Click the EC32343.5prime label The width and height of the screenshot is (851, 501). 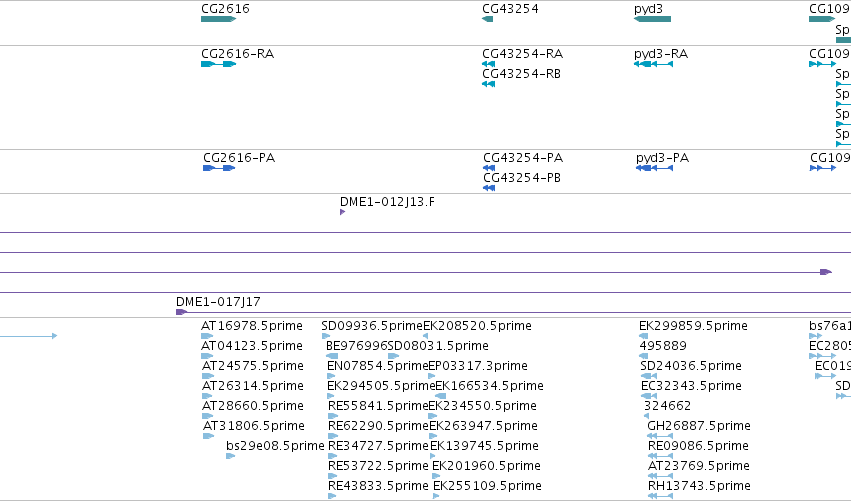691,386
